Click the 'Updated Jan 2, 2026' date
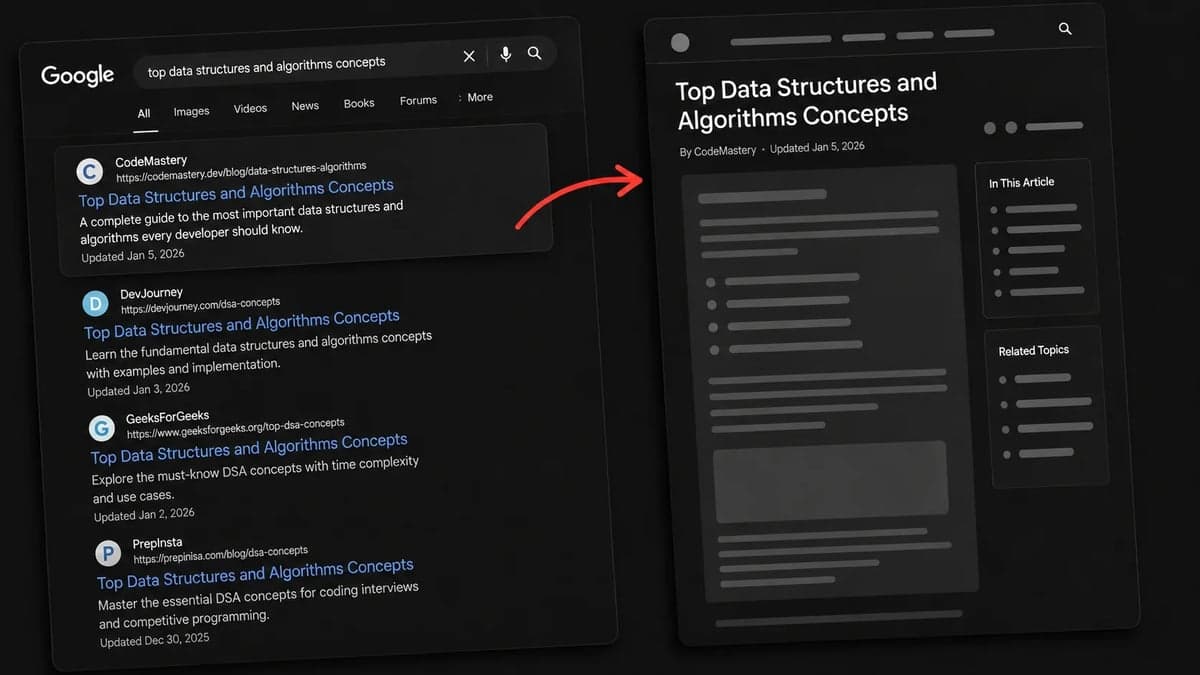The width and height of the screenshot is (1200, 675). [x=144, y=515]
